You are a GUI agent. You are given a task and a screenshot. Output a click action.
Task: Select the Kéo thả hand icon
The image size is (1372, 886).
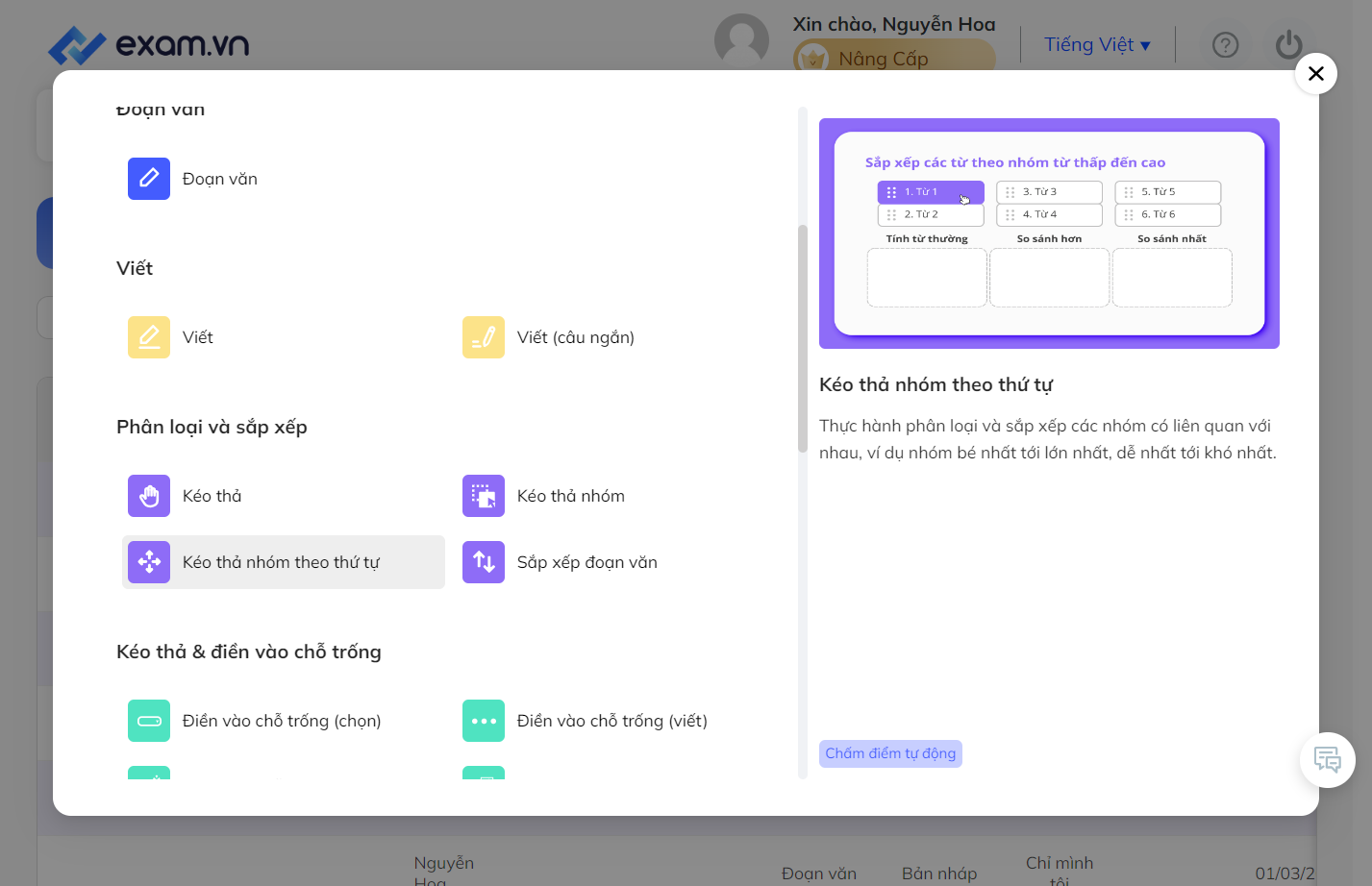pos(149,496)
